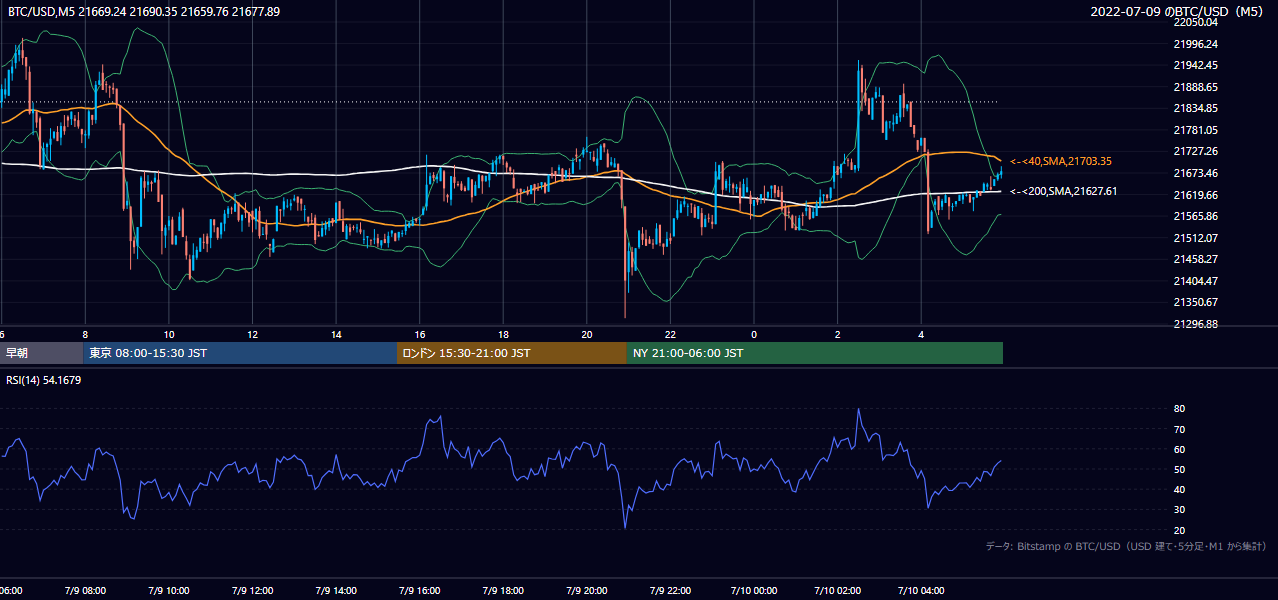Viewport: 1278px width, 600px height.
Task: Click price axis value 21727.26
Action: point(1195,151)
